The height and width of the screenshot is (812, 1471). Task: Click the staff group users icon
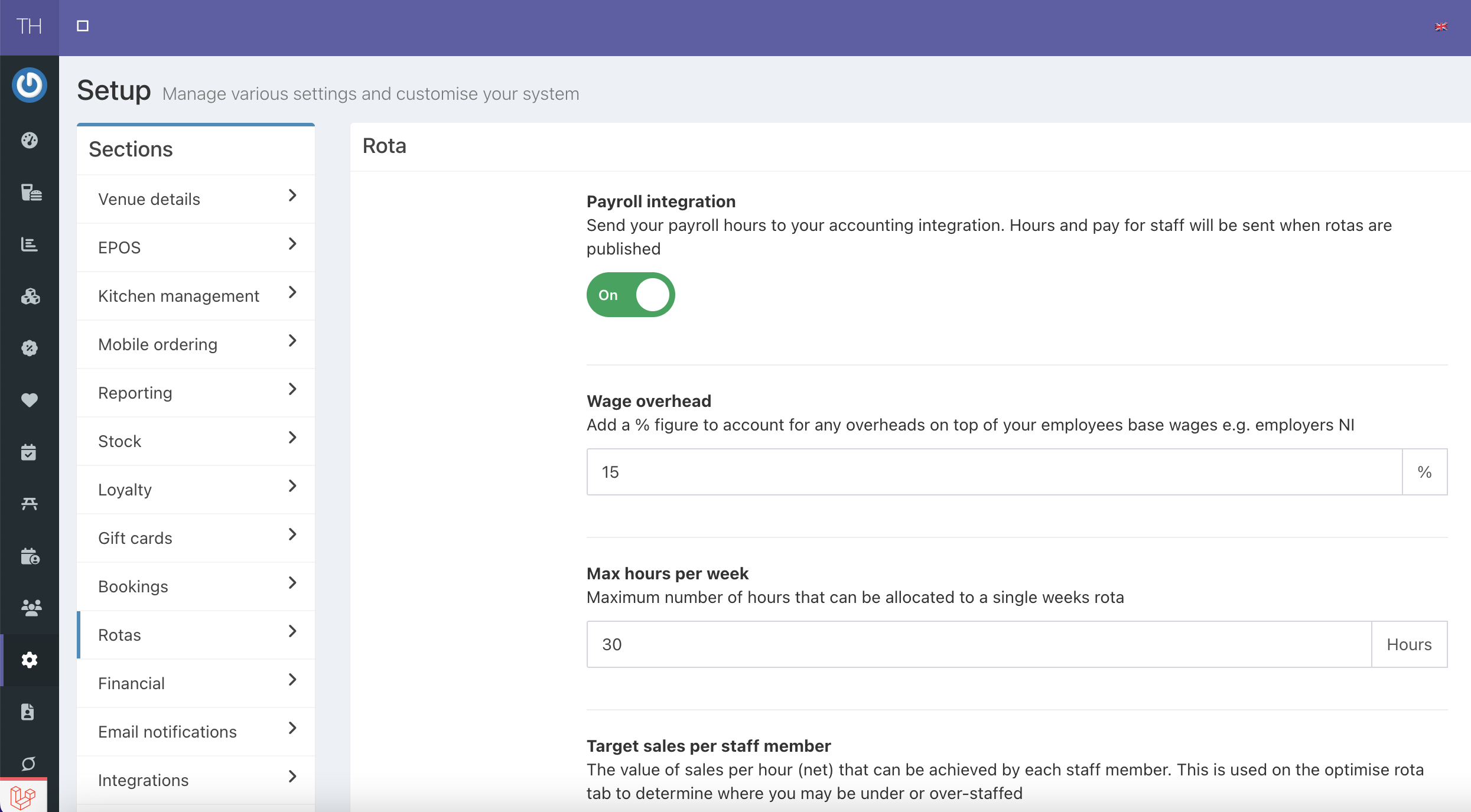[x=31, y=608]
